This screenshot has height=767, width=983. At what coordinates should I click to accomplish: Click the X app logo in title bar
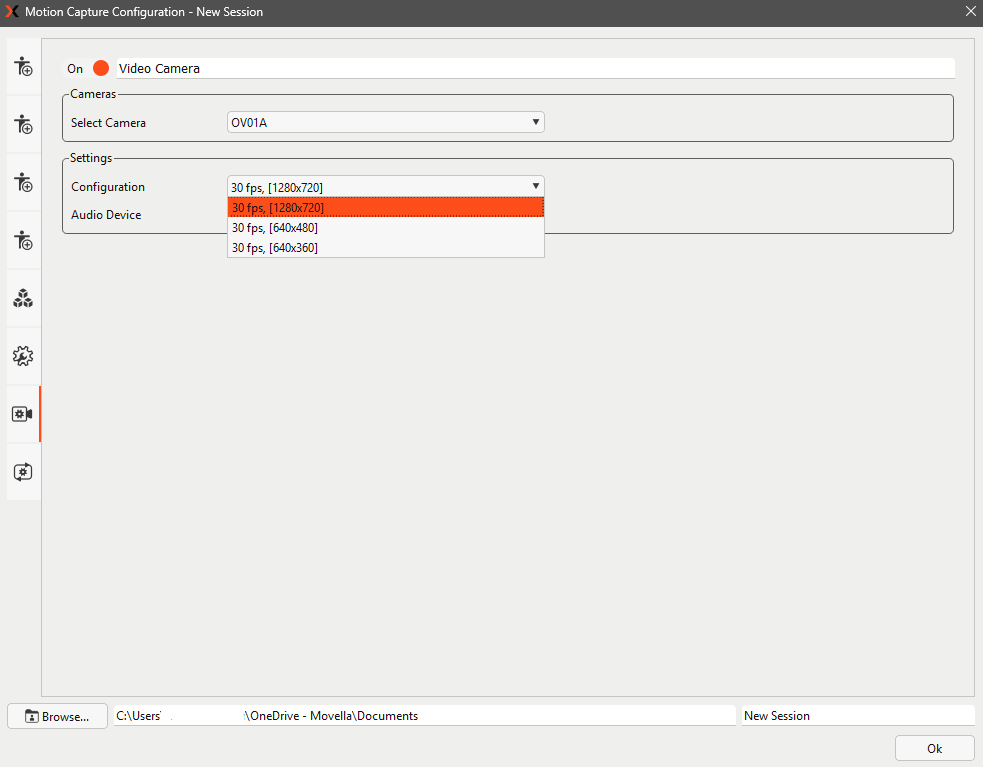click(x=12, y=11)
